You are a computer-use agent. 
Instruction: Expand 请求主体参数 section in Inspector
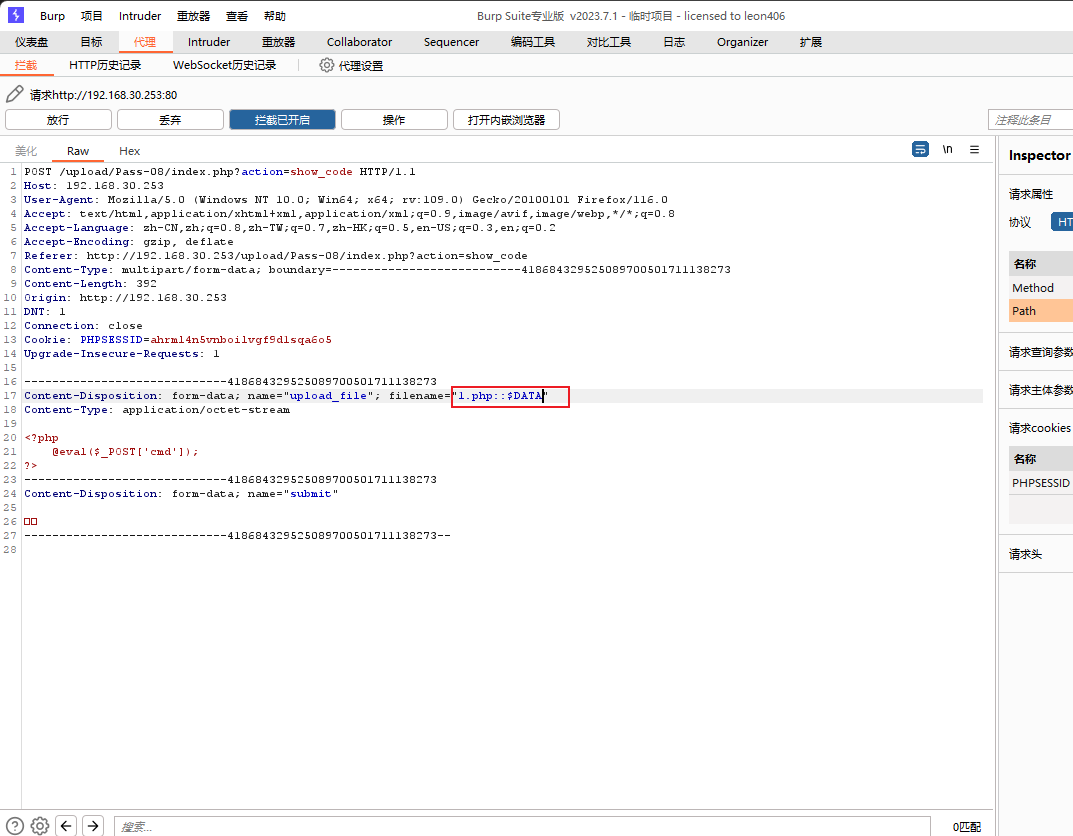(1040, 390)
